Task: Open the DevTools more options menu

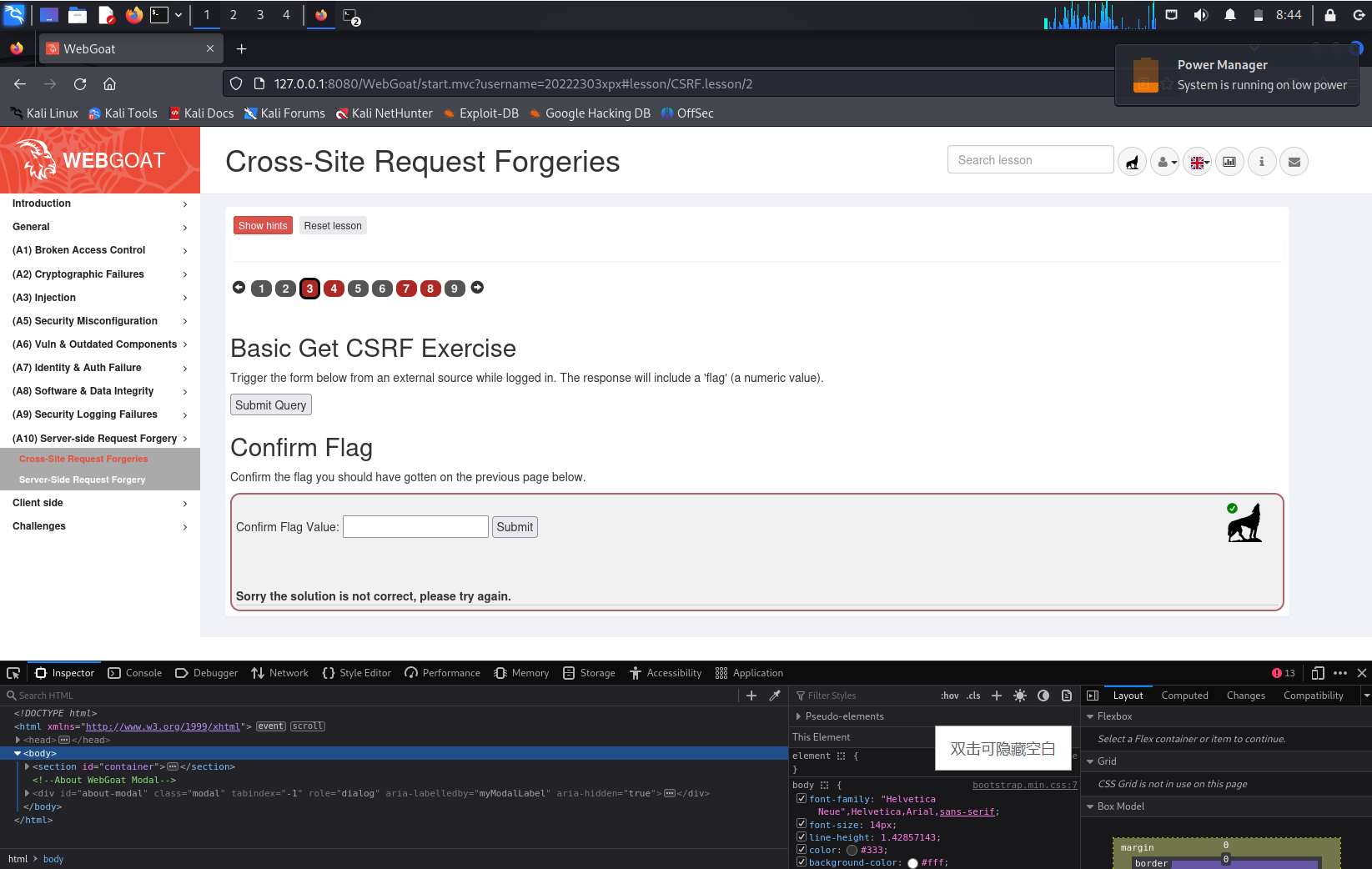Action: (1340, 673)
